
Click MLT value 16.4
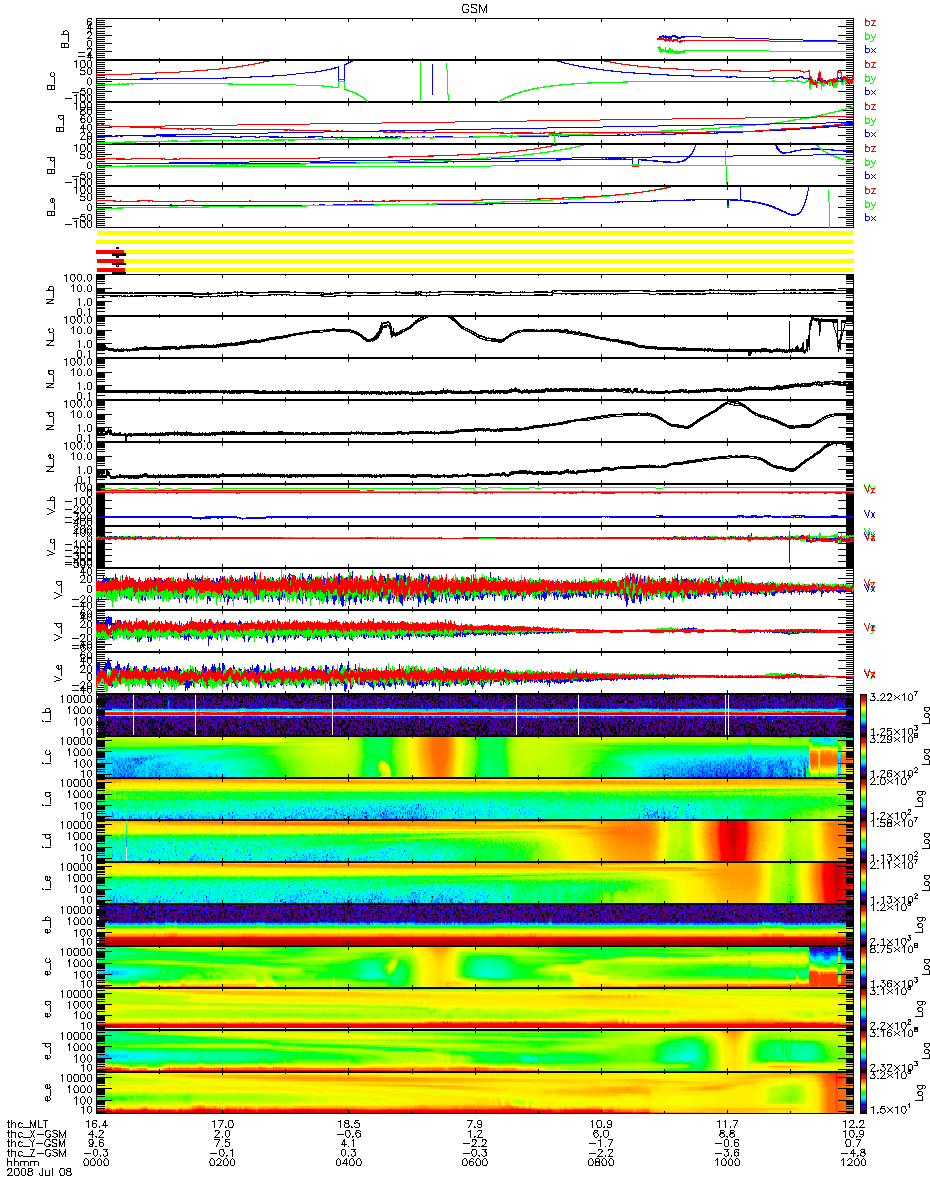[x=96, y=1124]
